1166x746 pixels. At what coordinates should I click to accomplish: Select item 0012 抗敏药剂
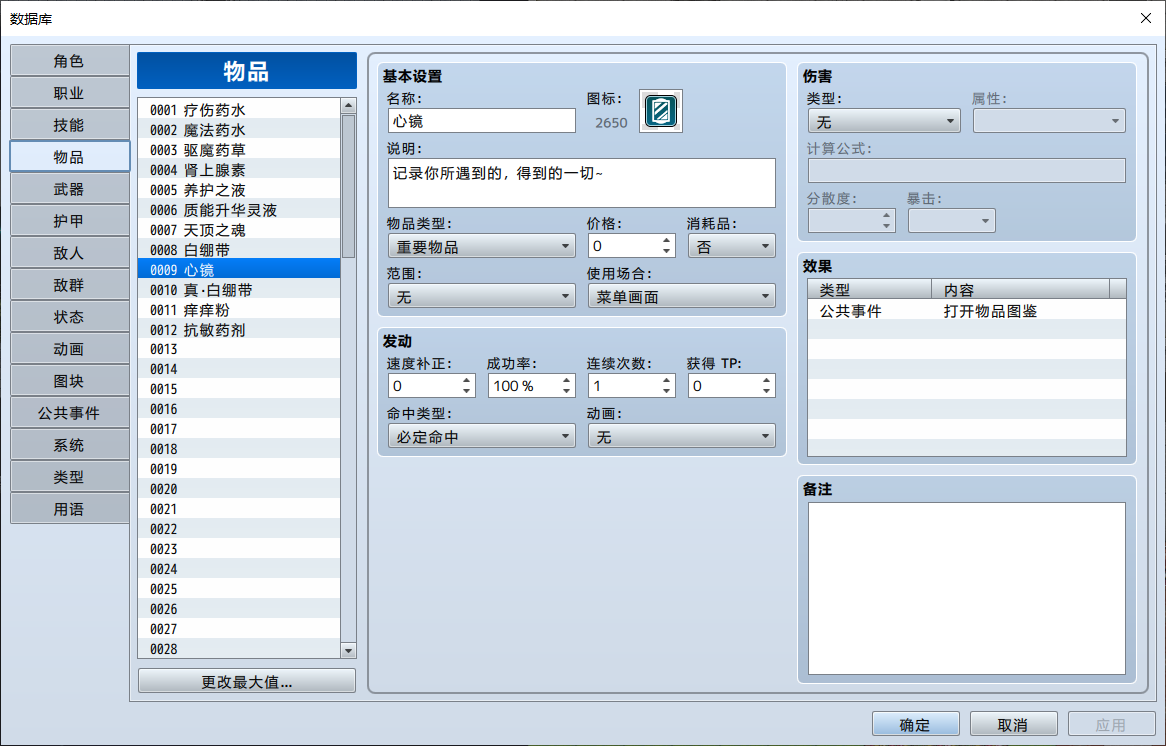pos(239,329)
